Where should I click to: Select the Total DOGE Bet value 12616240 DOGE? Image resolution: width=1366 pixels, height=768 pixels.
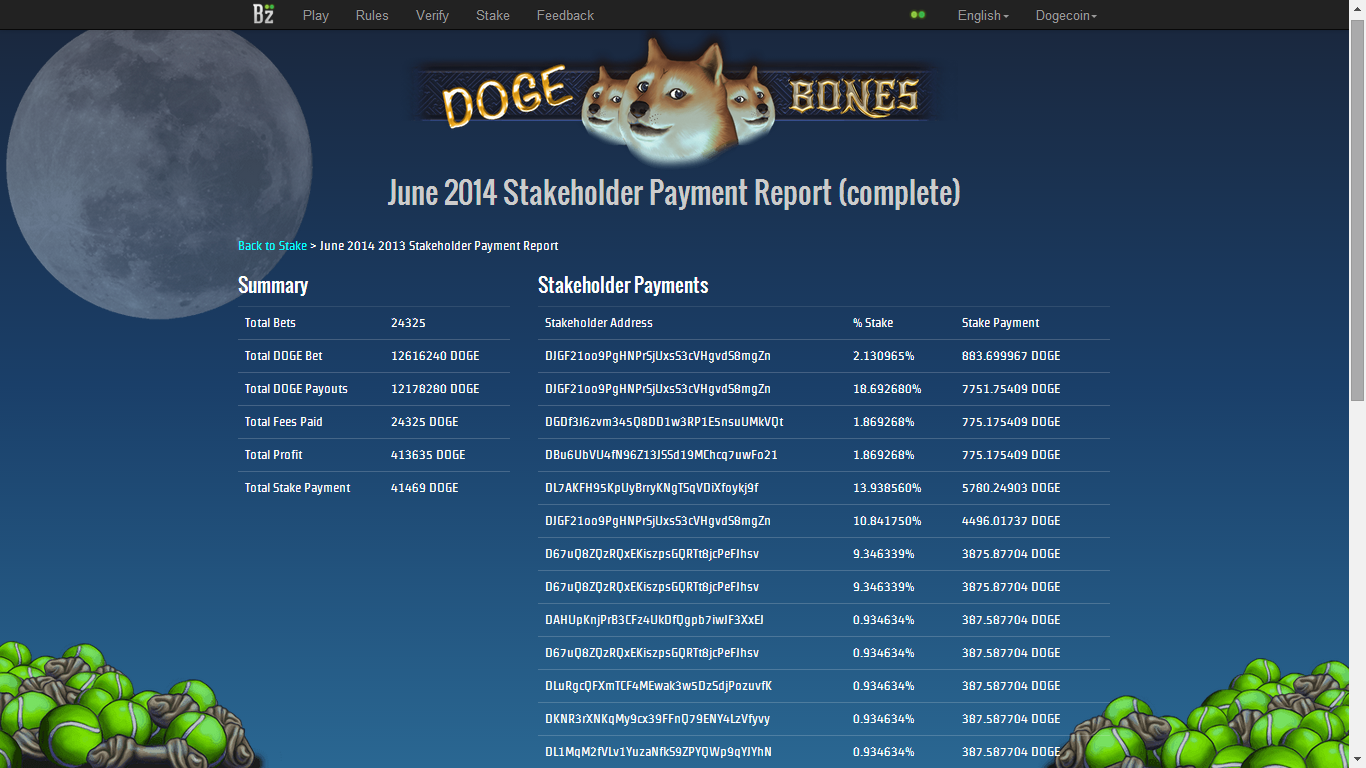(x=435, y=356)
